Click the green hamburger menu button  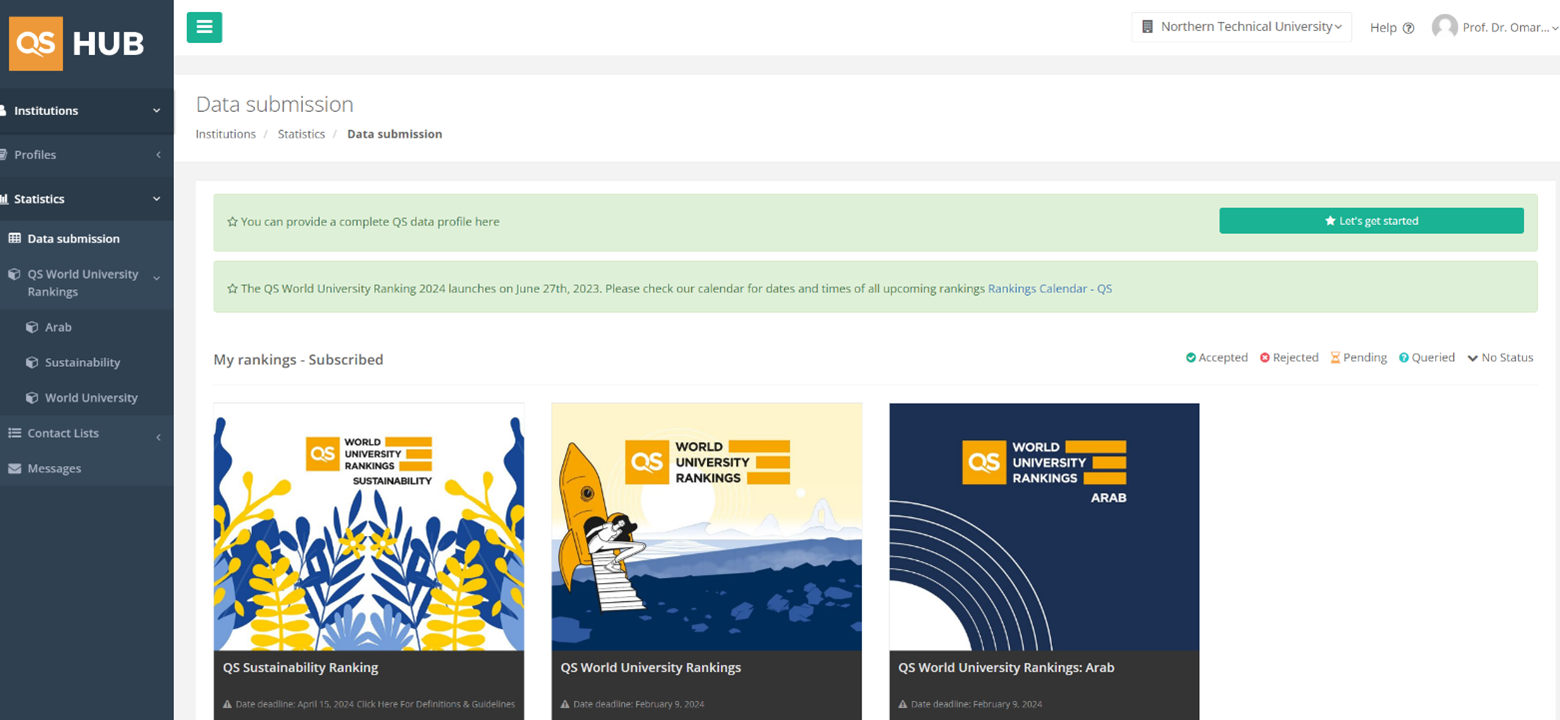204,27
